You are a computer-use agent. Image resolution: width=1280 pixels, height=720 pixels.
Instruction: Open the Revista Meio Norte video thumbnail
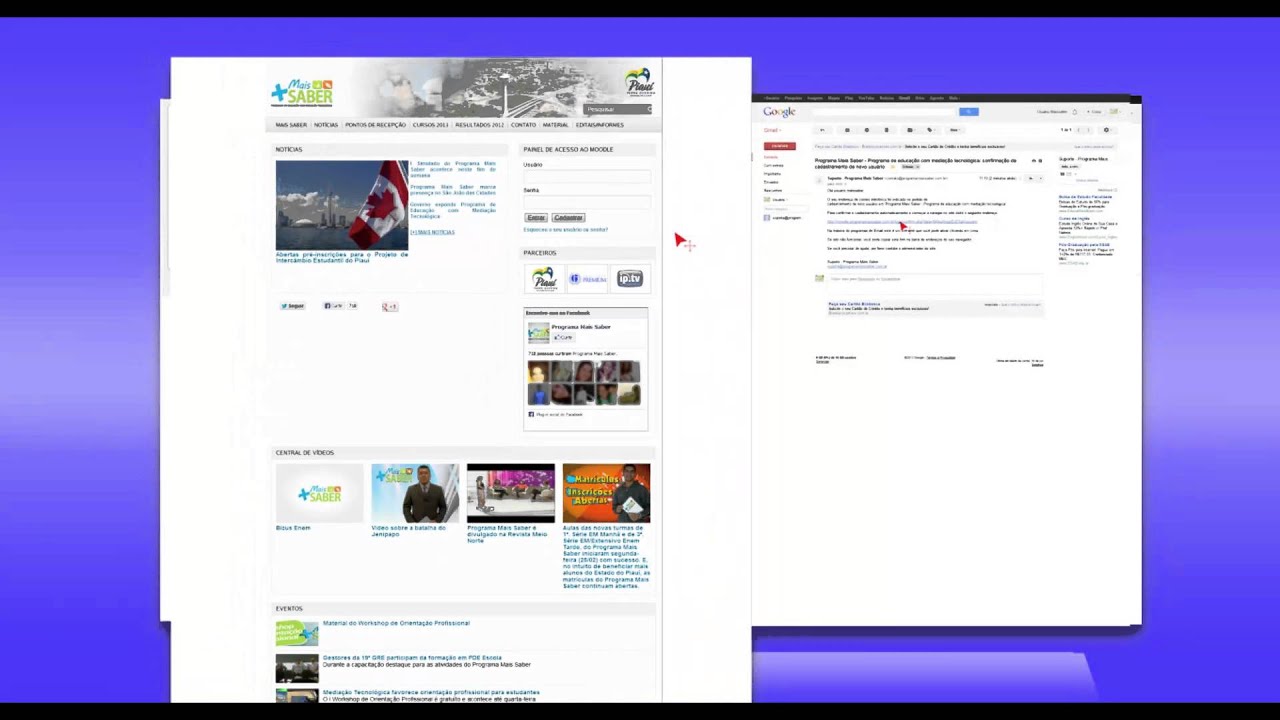[x=510, y=493]
